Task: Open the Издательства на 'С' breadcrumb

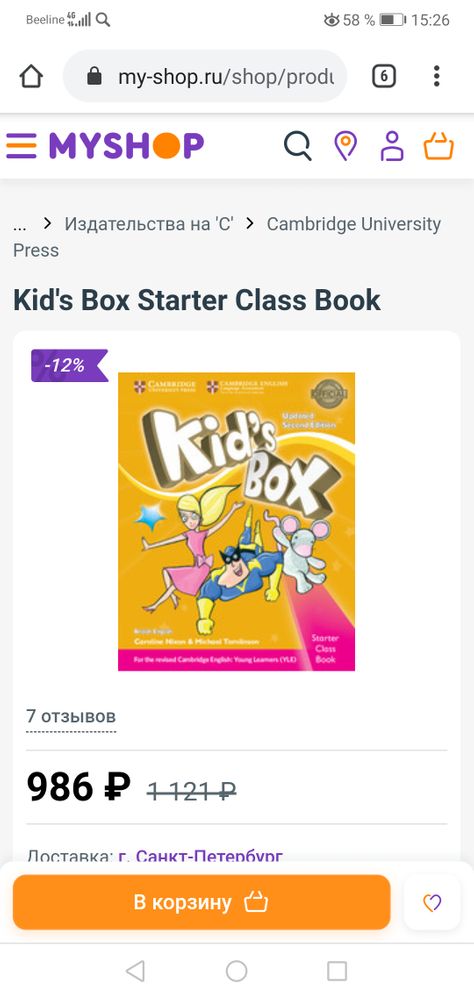Action: coord(149,224)
